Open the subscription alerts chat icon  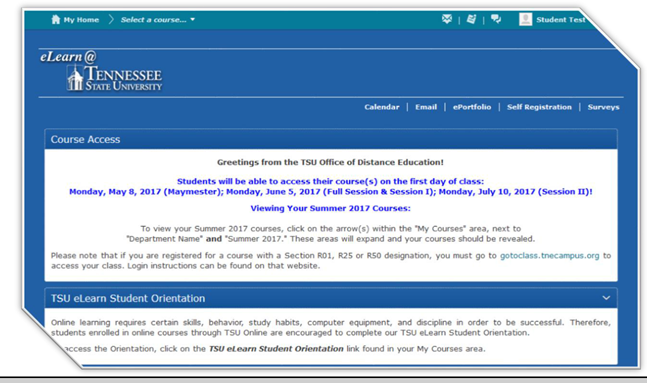coord(496,19)
